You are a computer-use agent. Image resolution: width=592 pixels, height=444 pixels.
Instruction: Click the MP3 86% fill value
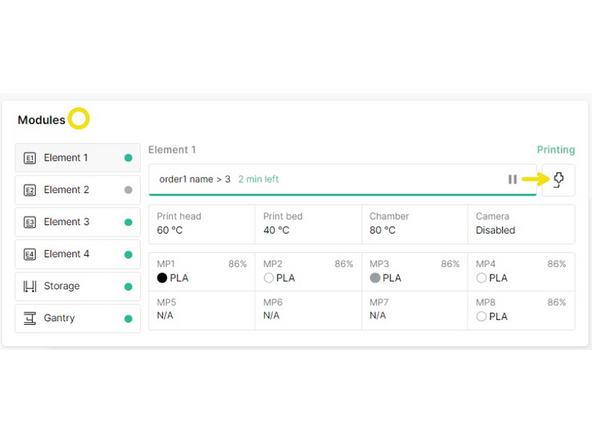[450, 264]
